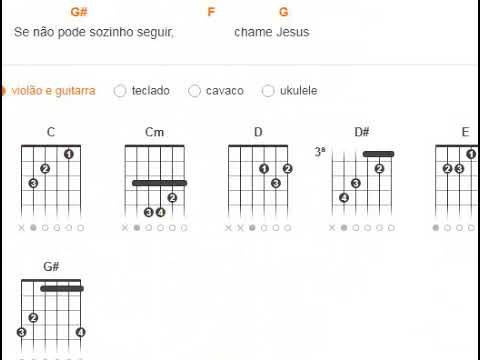Choose the violão e guitarra option

[x=49, y=91]
